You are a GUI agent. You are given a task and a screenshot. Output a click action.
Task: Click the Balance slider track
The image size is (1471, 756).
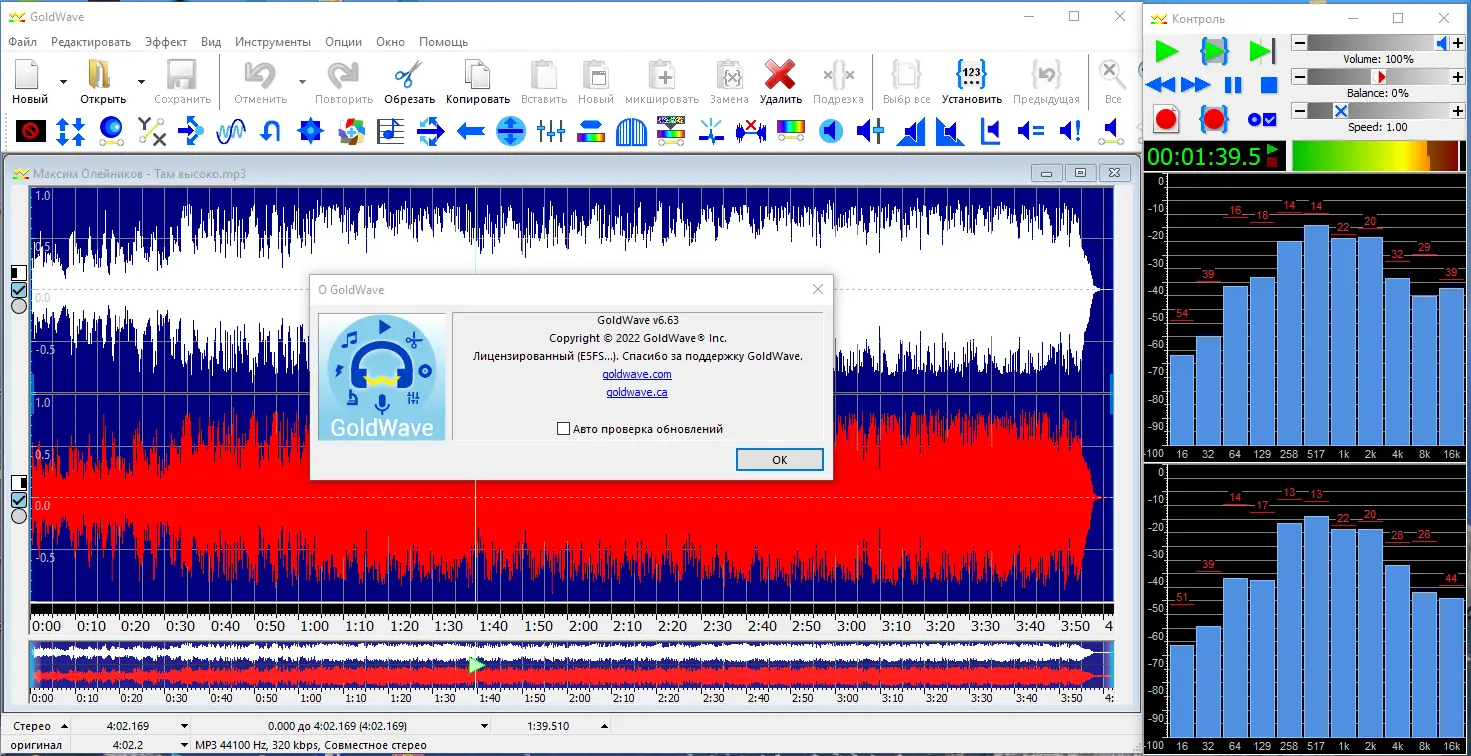point(1379,77)
